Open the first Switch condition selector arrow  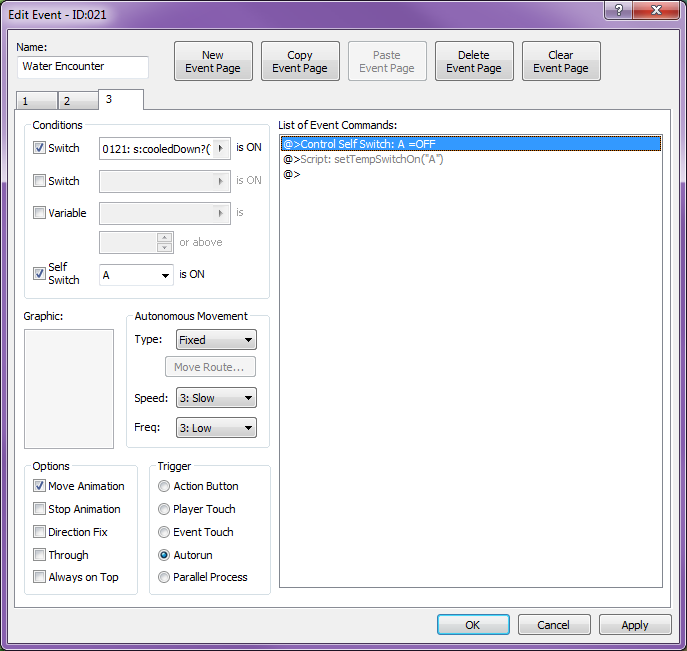[x=221, y=148]
